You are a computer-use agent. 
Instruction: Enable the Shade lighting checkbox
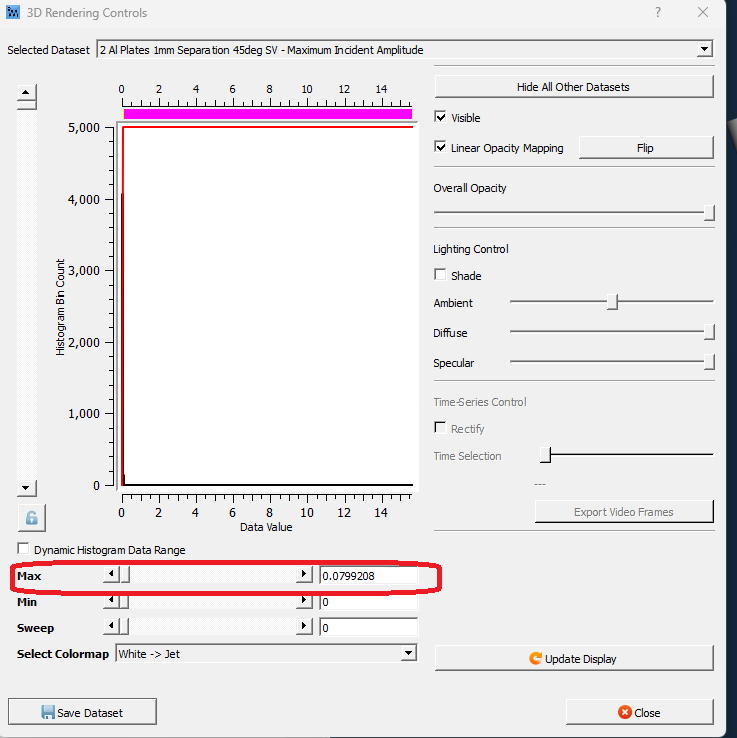point(441,276)
